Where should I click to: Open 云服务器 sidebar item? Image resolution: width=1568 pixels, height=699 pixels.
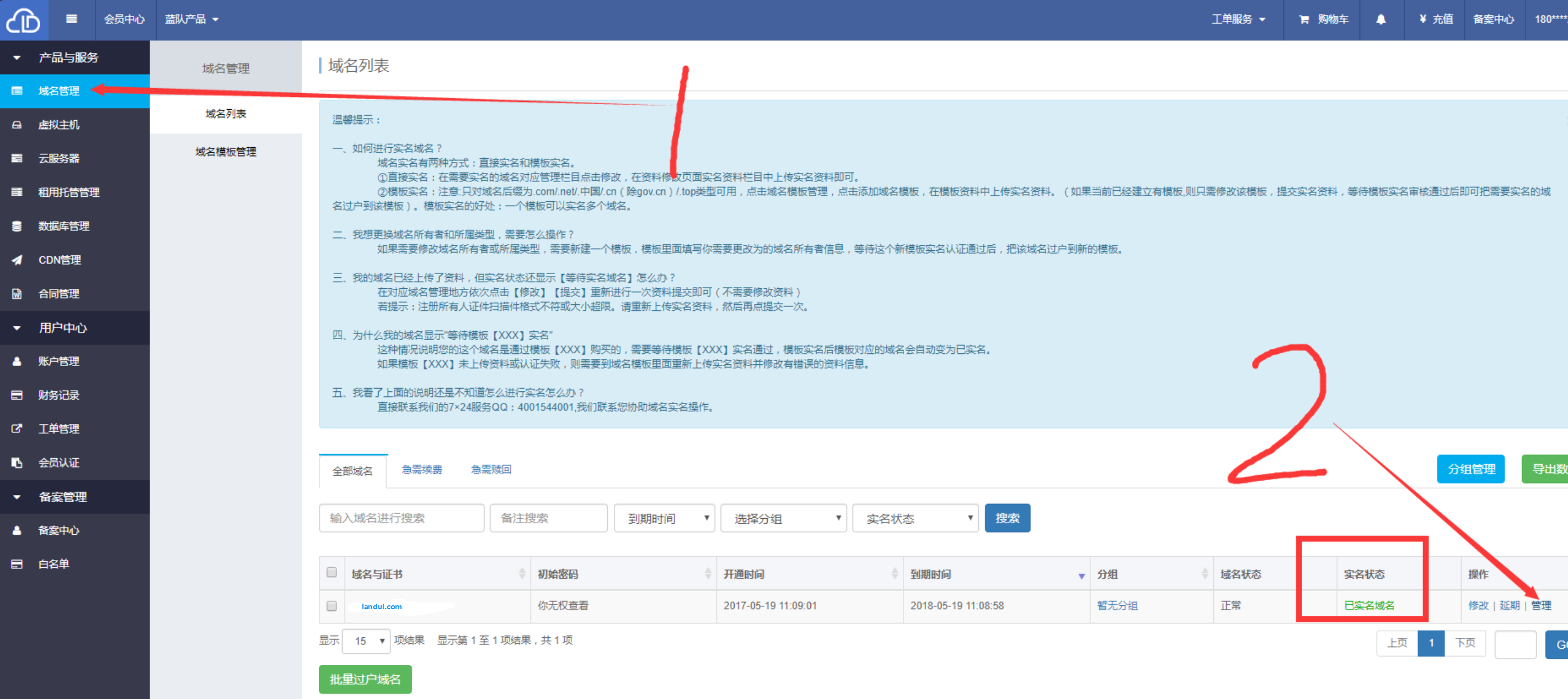pos(58,158)
